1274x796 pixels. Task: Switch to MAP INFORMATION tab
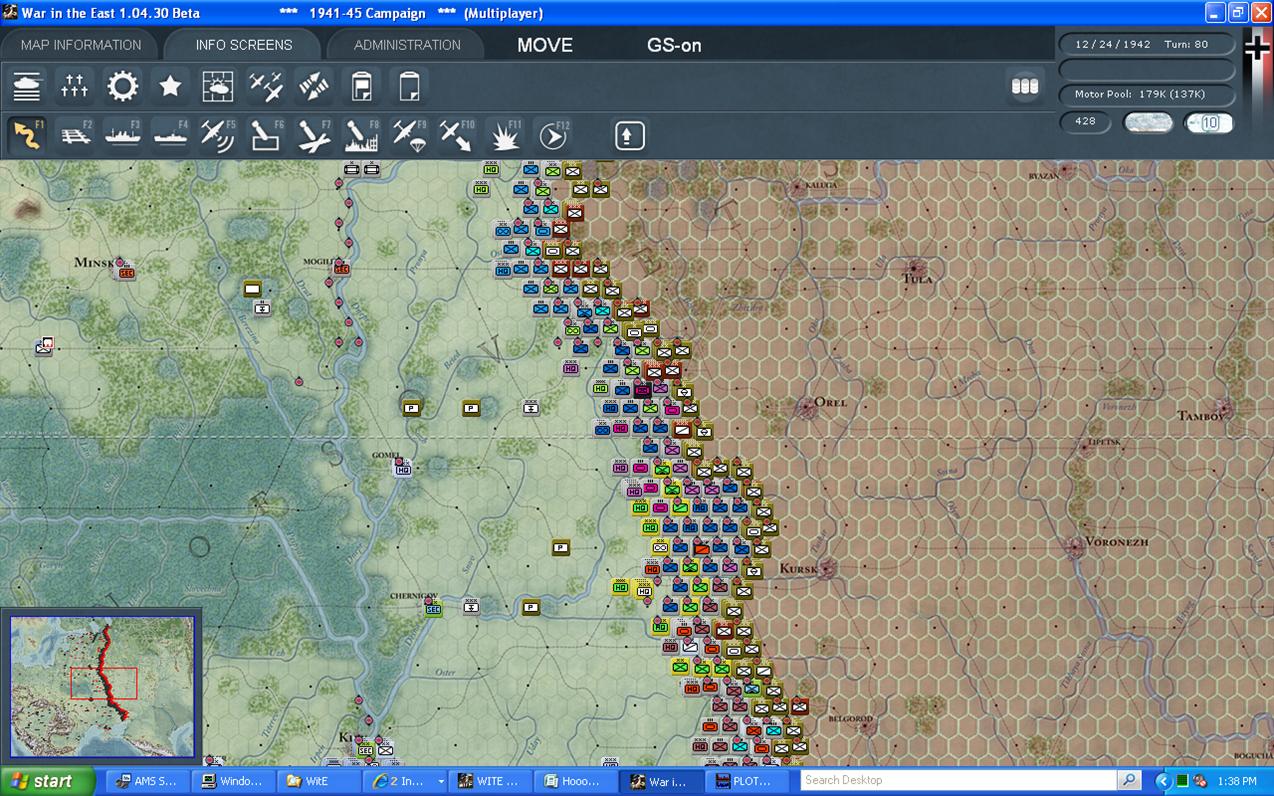click(81, 45)
